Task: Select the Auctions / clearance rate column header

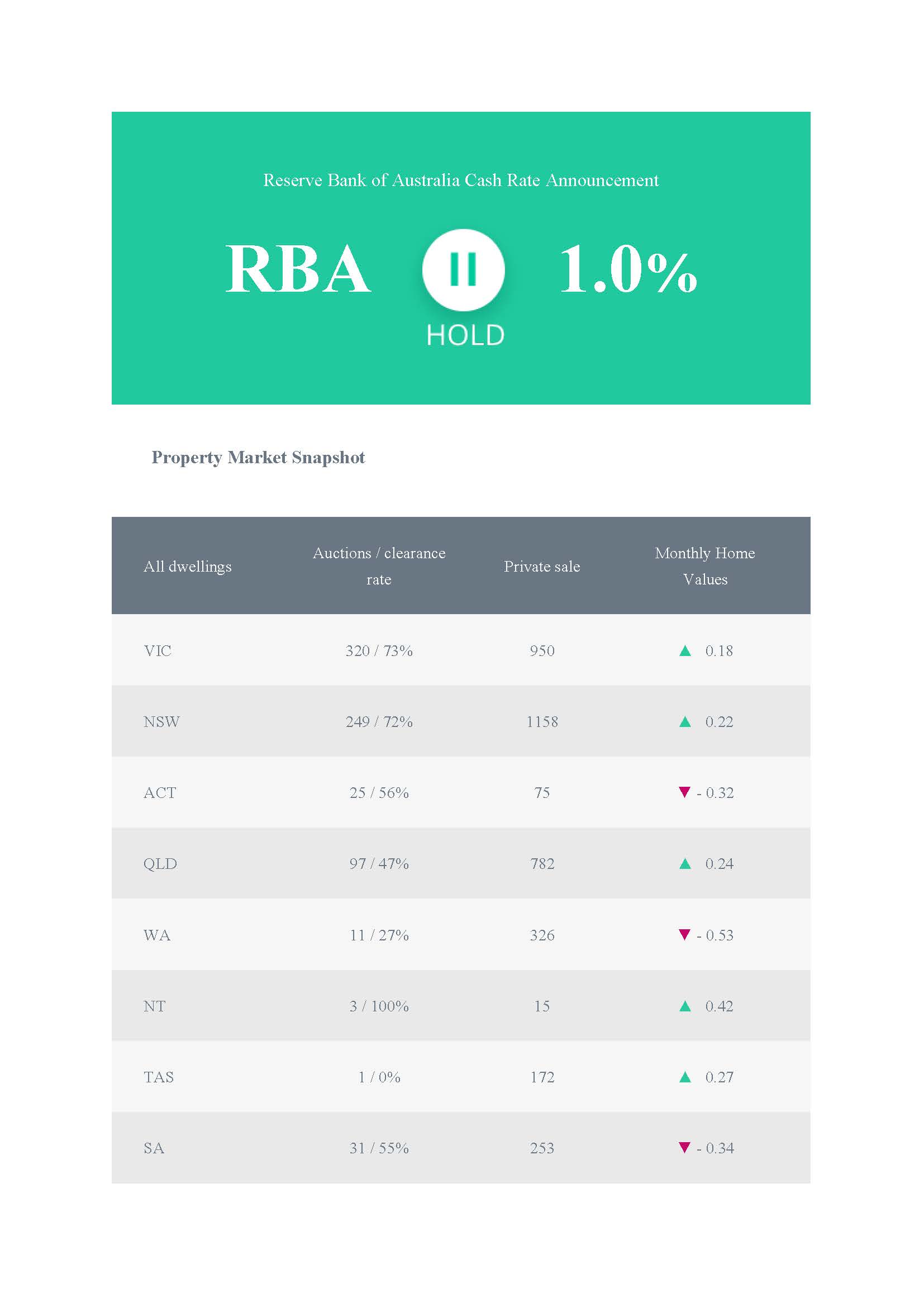Action: 379,566
